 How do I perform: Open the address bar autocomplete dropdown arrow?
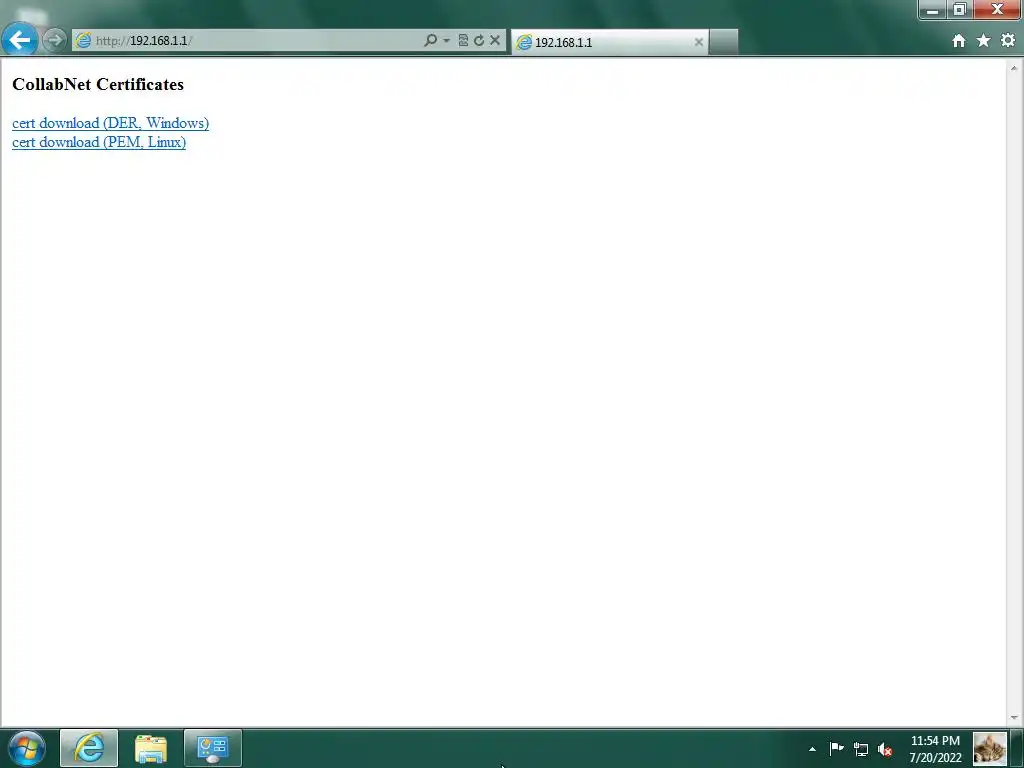(446, 40)
